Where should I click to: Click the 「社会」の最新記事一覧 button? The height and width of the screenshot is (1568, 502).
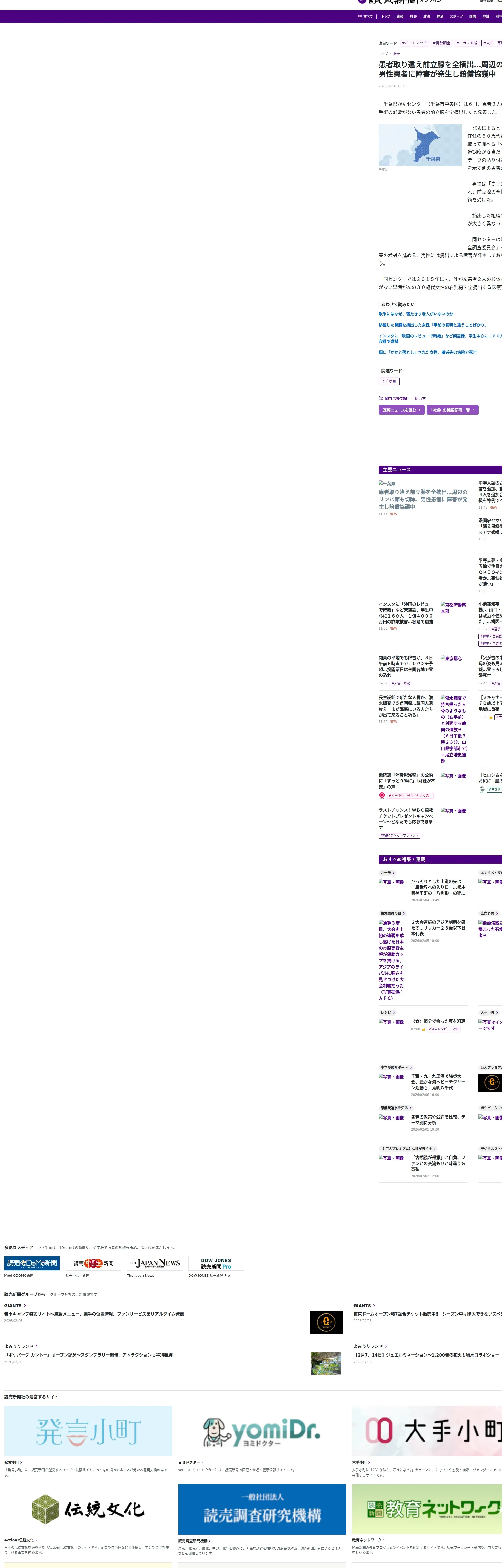click(x=452, y=410)
